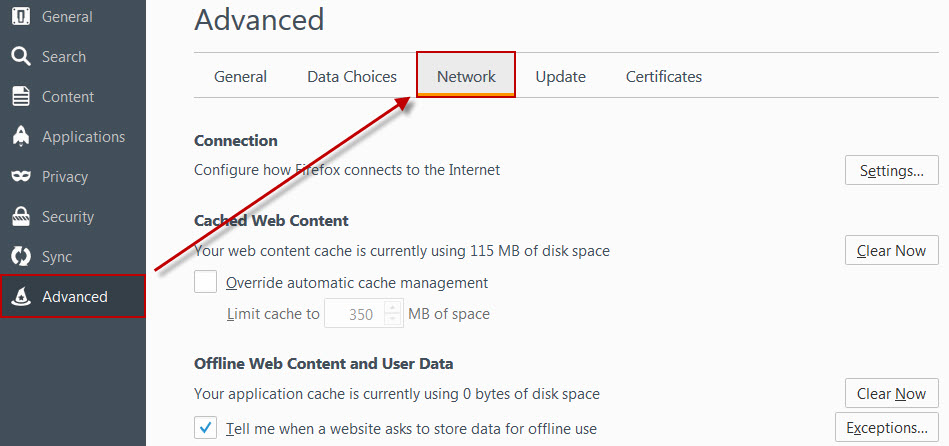
Task: Switch to the Data Choices tab
Action: (352, 77)
